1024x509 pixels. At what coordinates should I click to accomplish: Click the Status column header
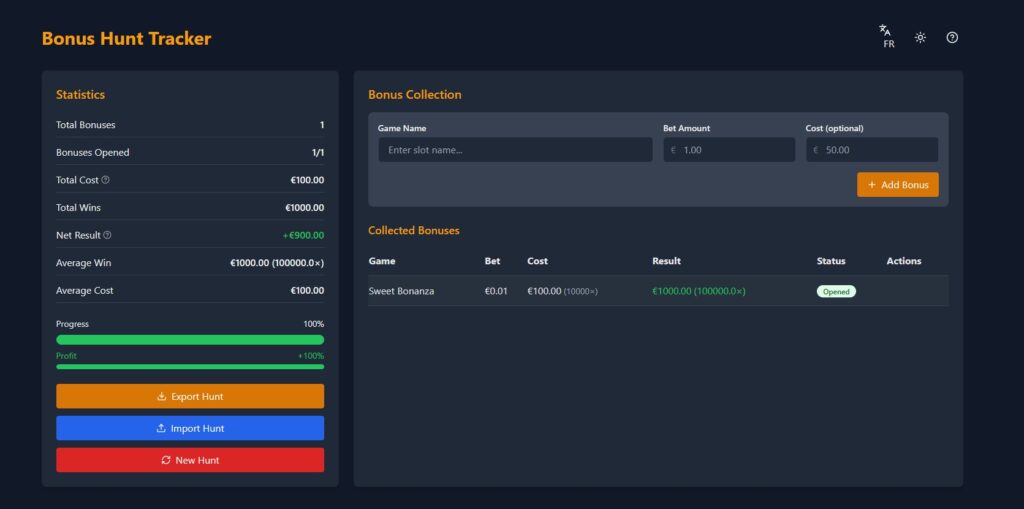tap(831, 261)
